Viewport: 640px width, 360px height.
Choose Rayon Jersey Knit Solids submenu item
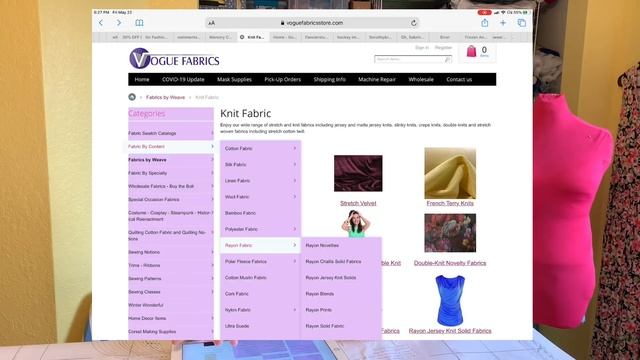pyautogui.click(x=331, y=278)
